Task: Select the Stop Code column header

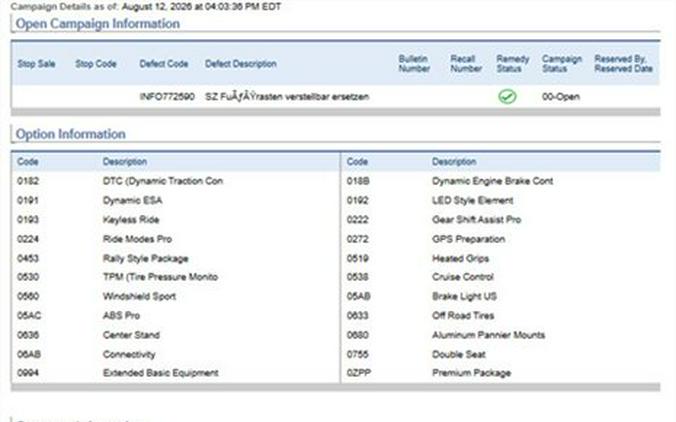Action: point(96,64)
